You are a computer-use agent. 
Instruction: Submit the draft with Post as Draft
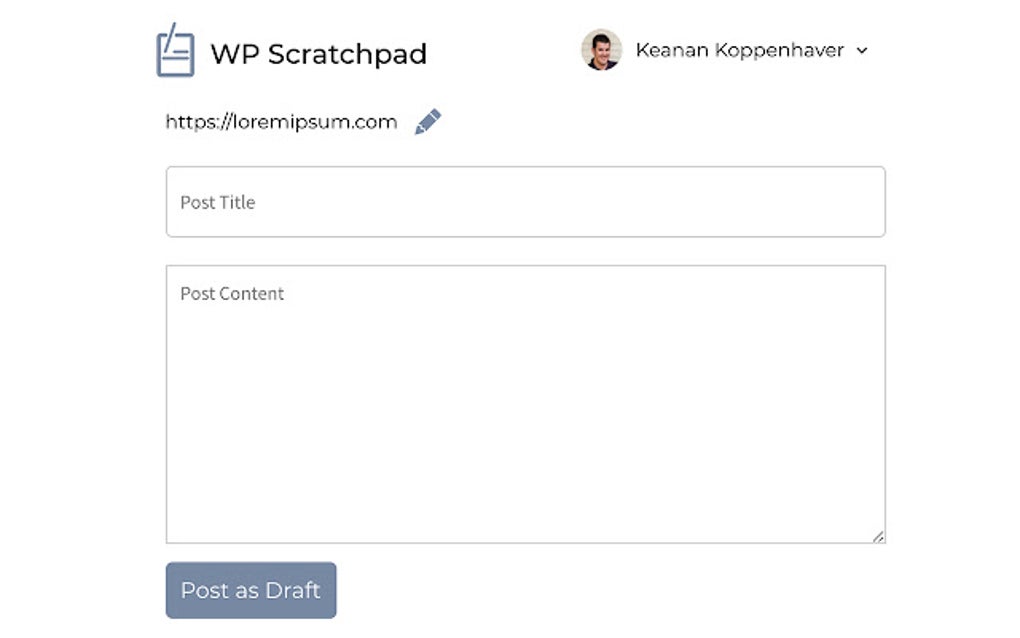point(250,590)
